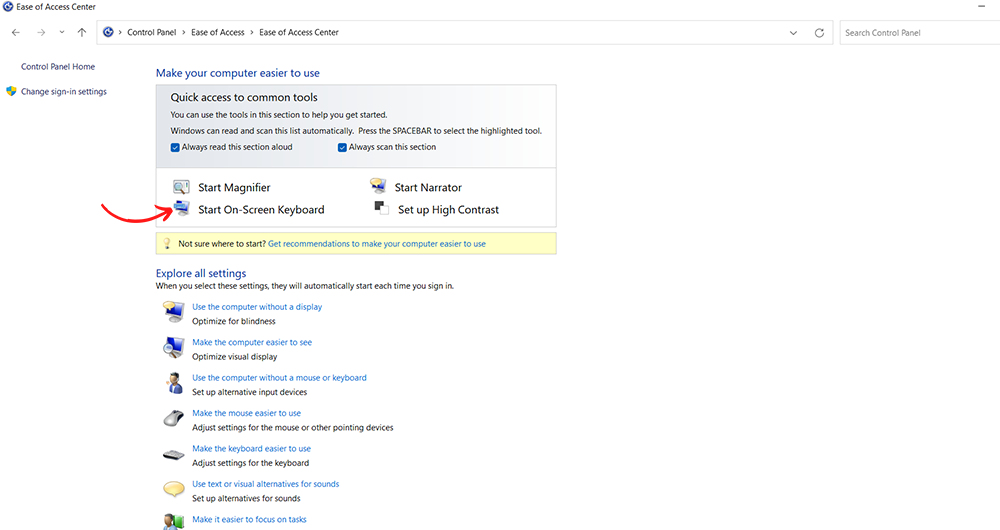This screenshot has width=1000, height=530.
Task: Open Get recommendations to make your computer easier link
Action: [x=377, y=244]
